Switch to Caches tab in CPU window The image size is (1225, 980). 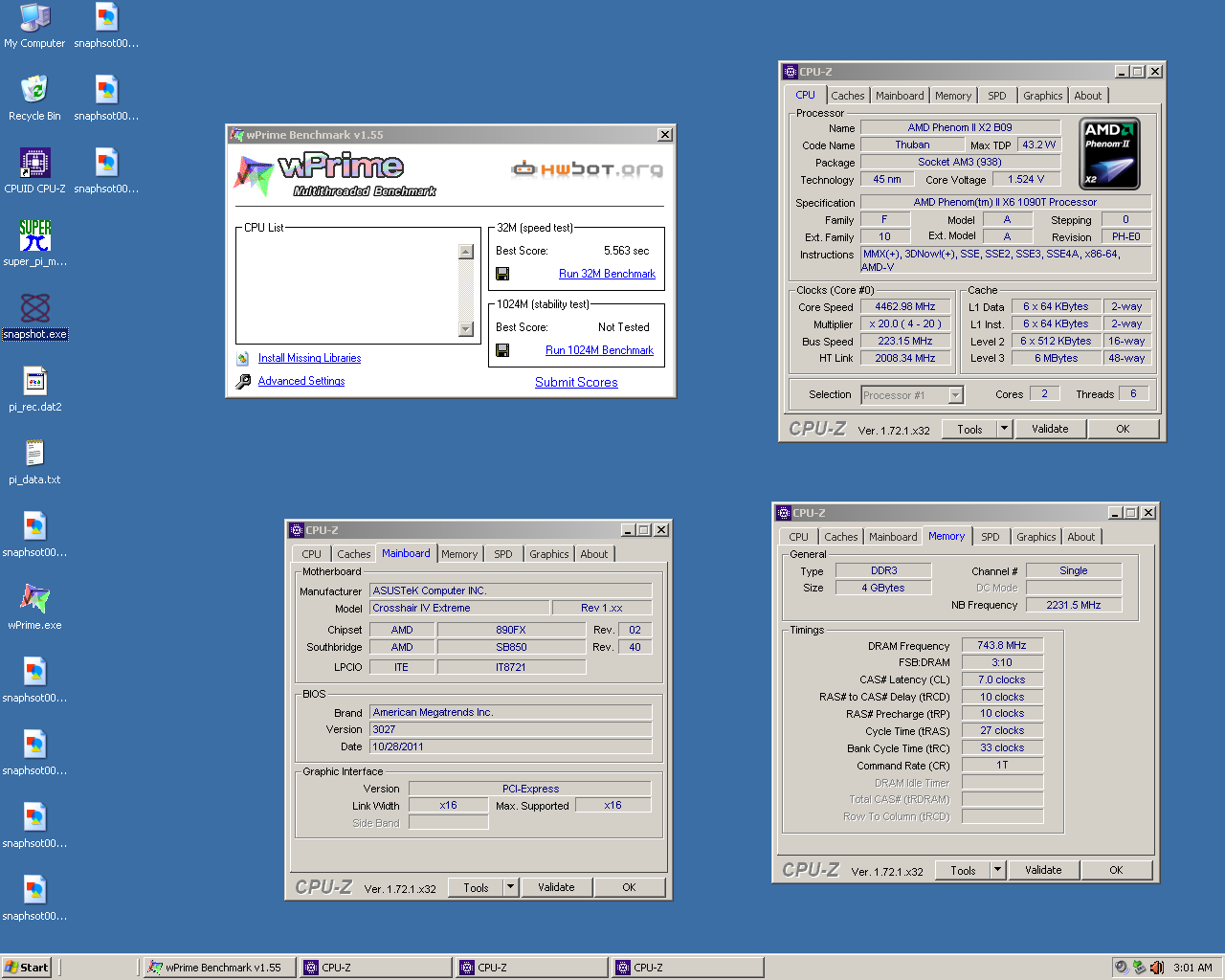point(847,96)
